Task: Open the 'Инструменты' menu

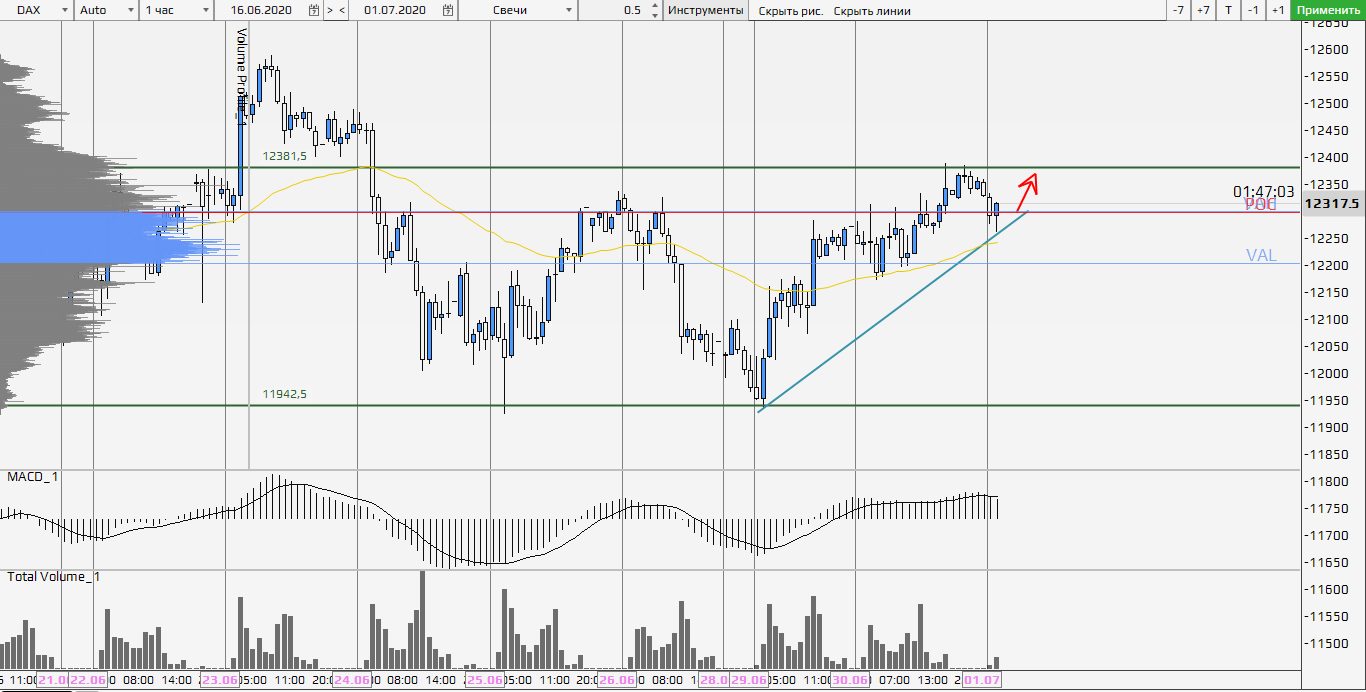Action: 705,10
